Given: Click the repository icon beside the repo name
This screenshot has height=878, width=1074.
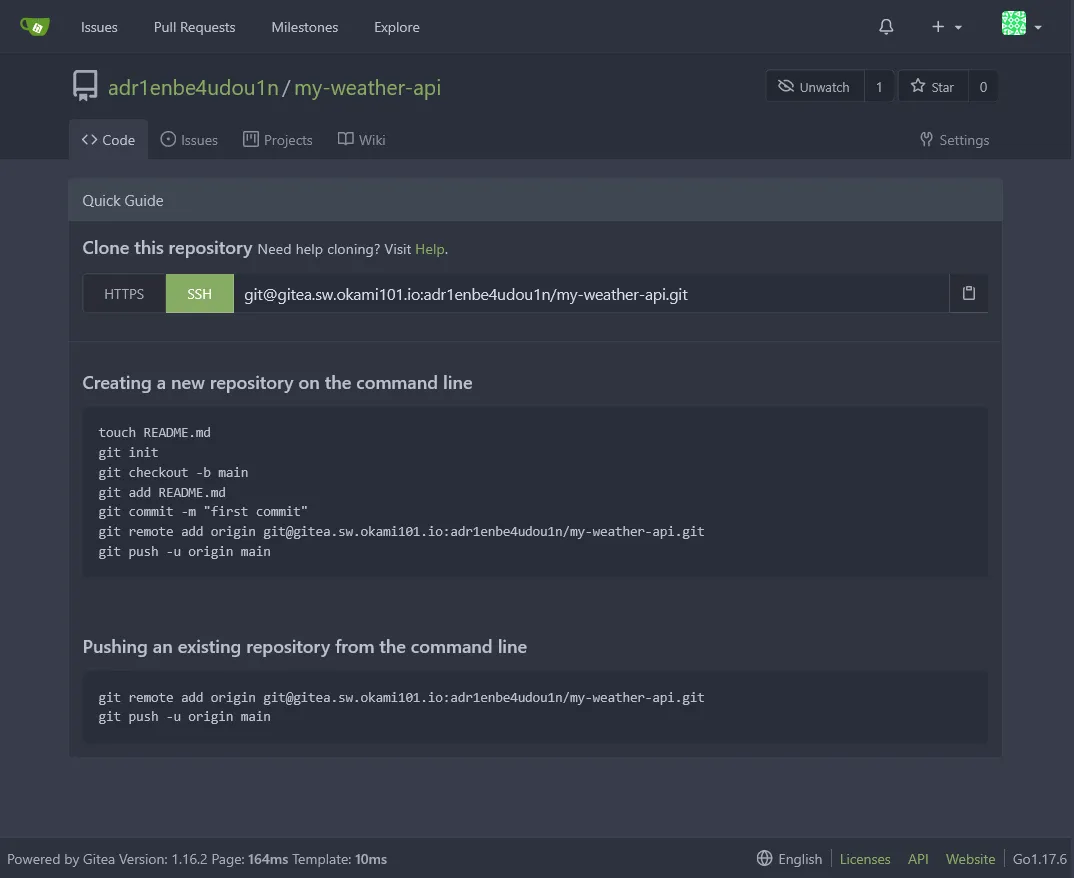Looking at the screenshot, I should pyautogui.click(x=85, y=86).
